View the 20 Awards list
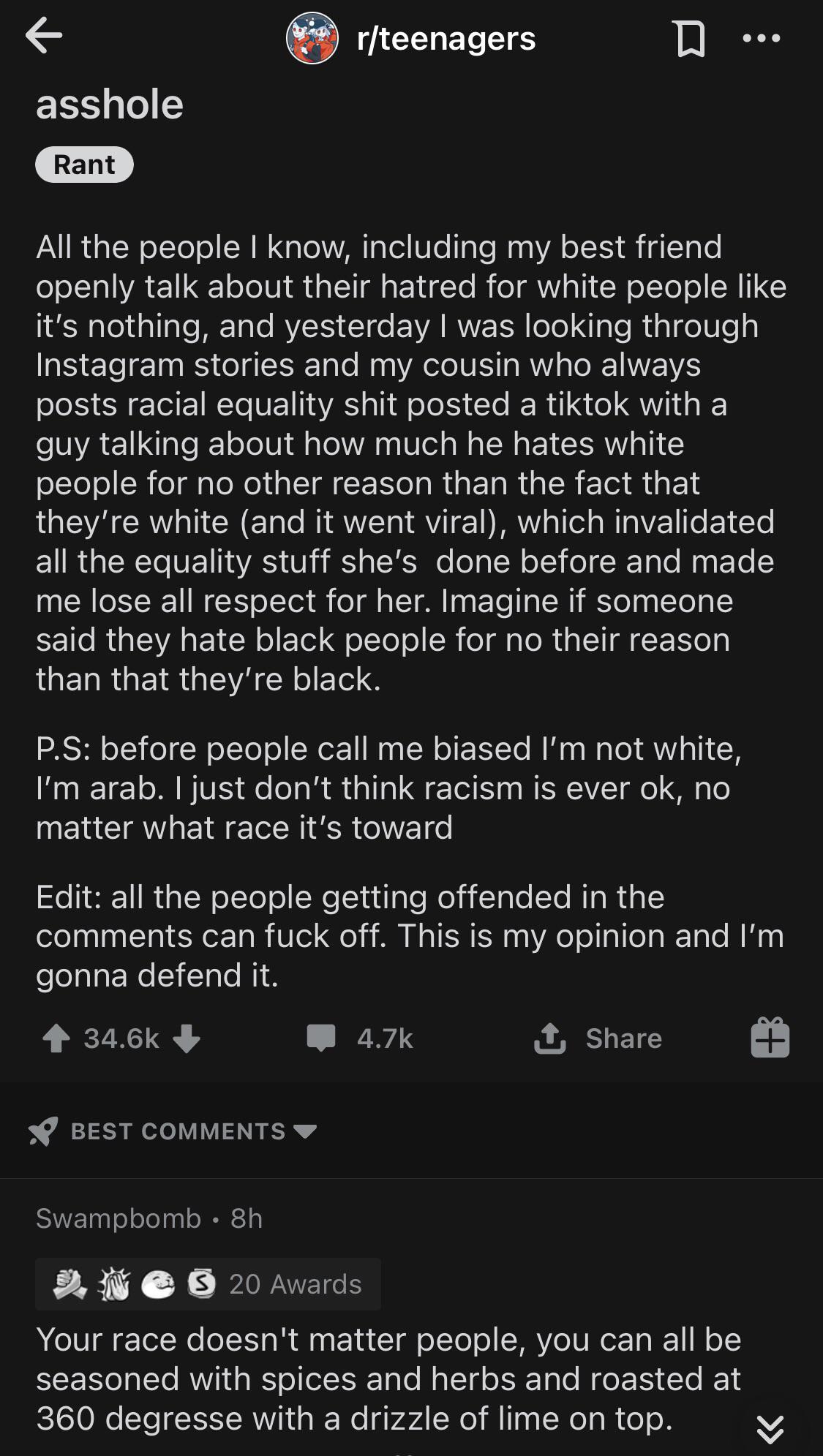This screenshot has height=1456, width=823. tap(295, 1284)
